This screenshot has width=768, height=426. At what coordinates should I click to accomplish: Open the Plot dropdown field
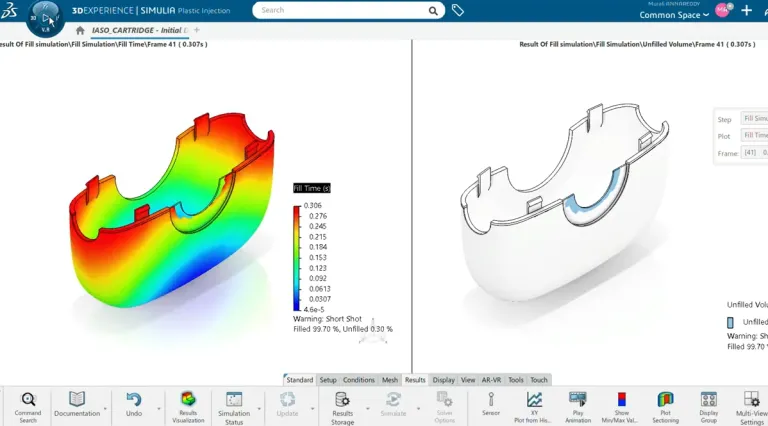click(754, 135)
